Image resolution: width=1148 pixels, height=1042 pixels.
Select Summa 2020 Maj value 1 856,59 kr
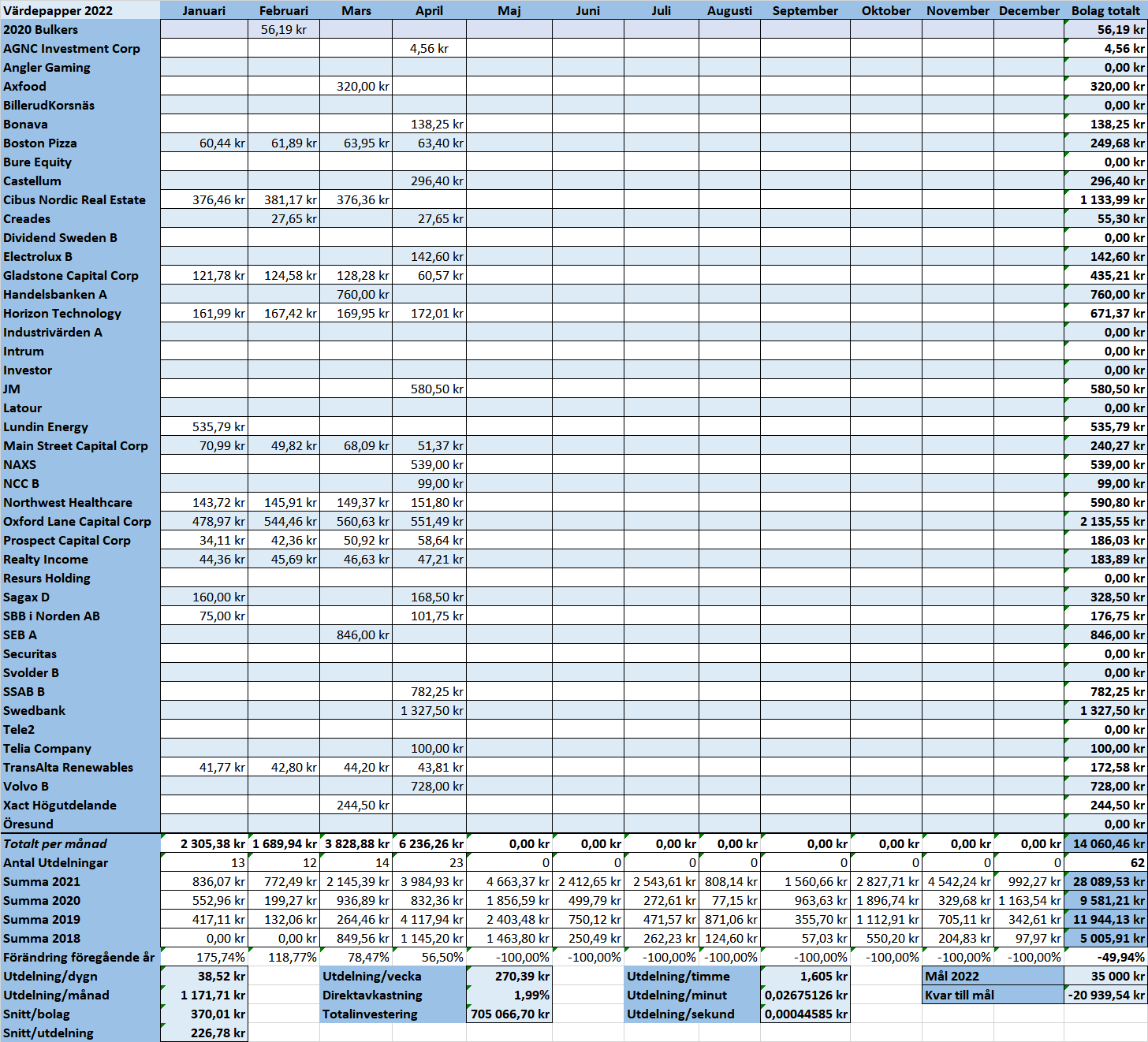coord(509,900)
